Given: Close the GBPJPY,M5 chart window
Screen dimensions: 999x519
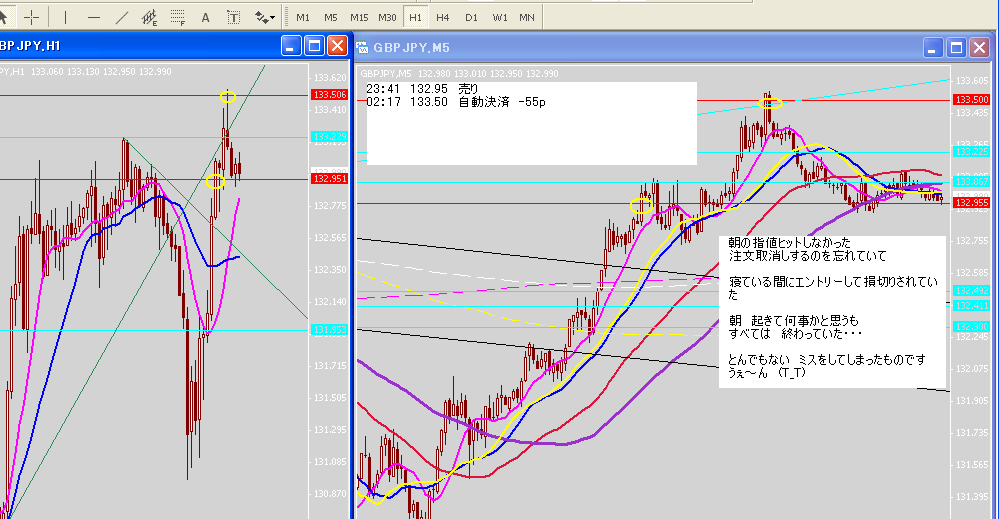Looking at the screenshot, I should [979, 48].
